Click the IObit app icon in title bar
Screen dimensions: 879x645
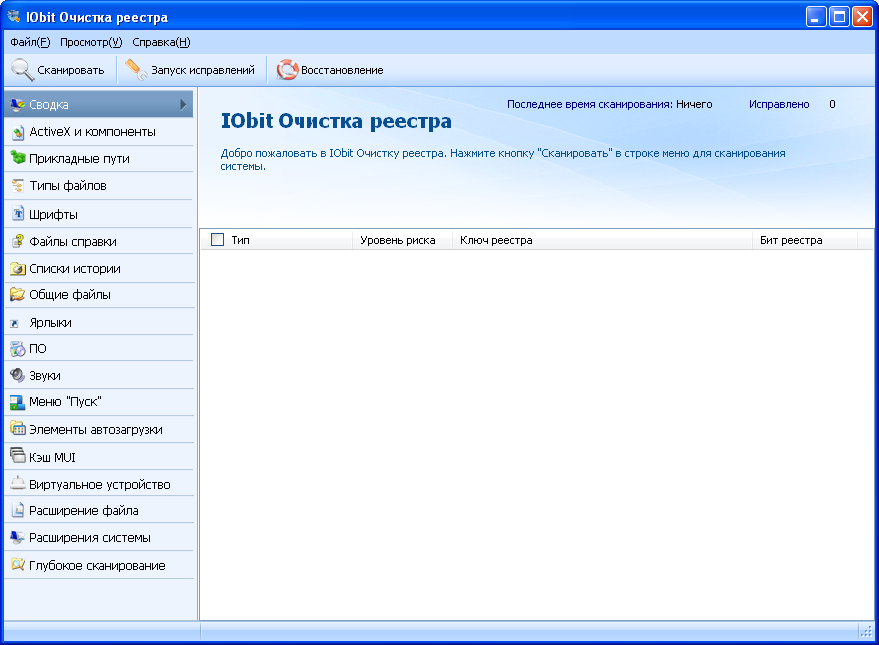[13, 16]
